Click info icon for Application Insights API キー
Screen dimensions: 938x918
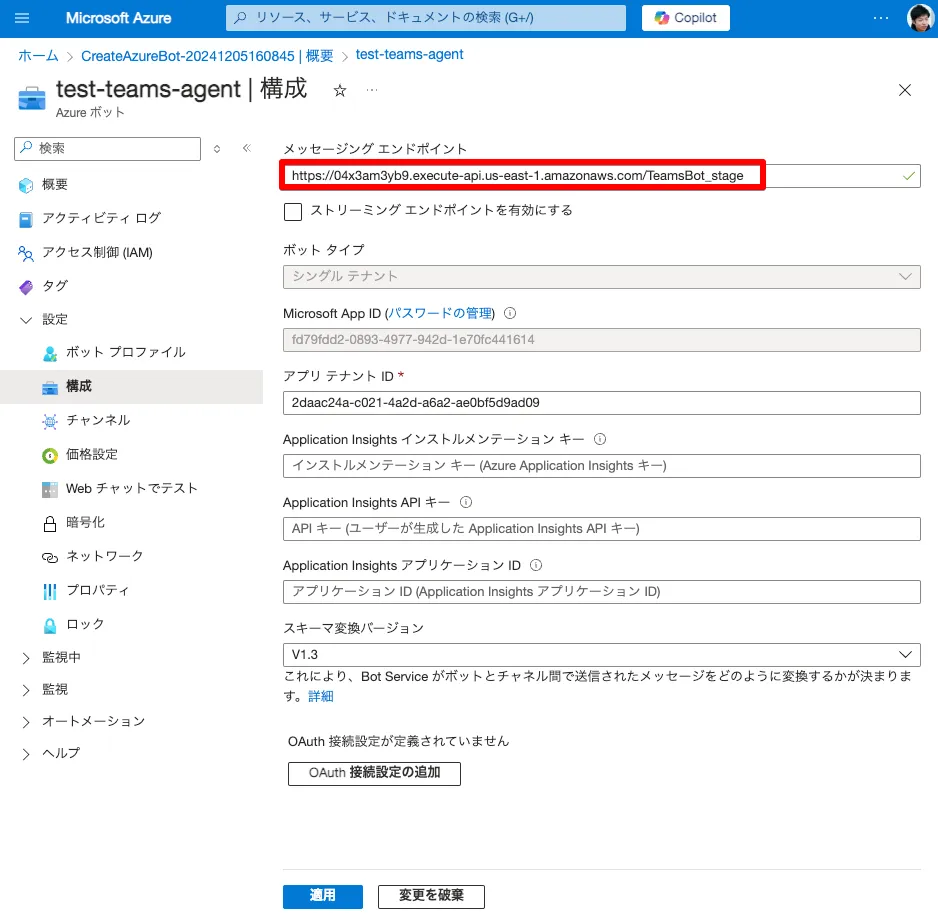466,502
